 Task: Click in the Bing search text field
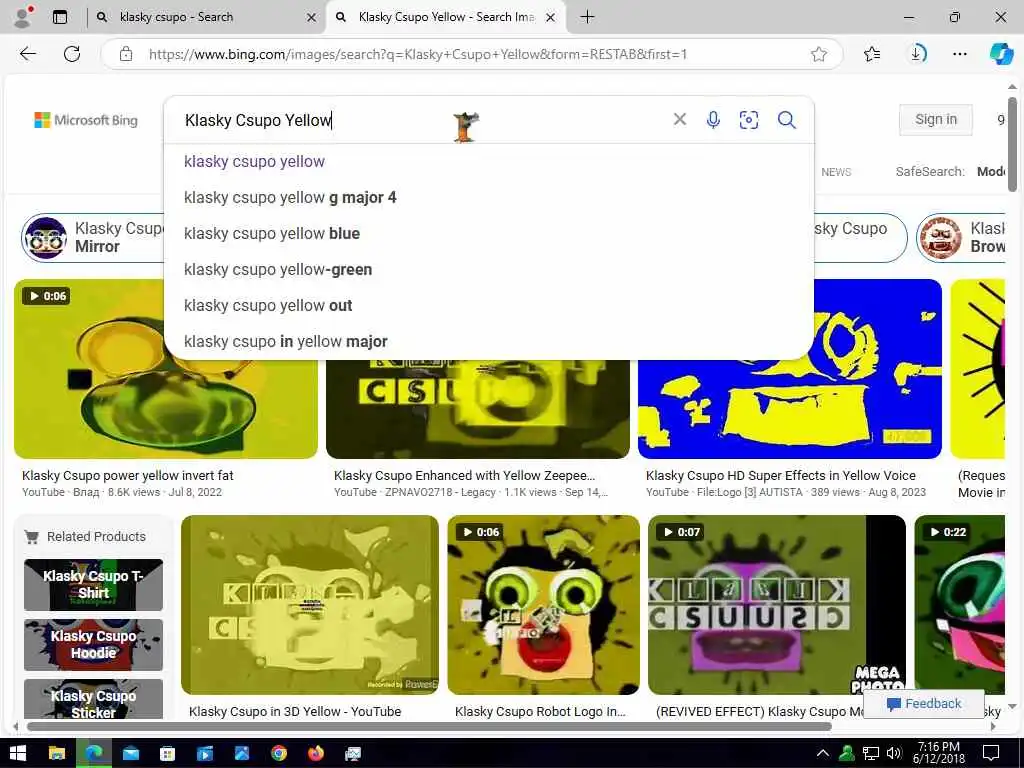tap(418, 120)
